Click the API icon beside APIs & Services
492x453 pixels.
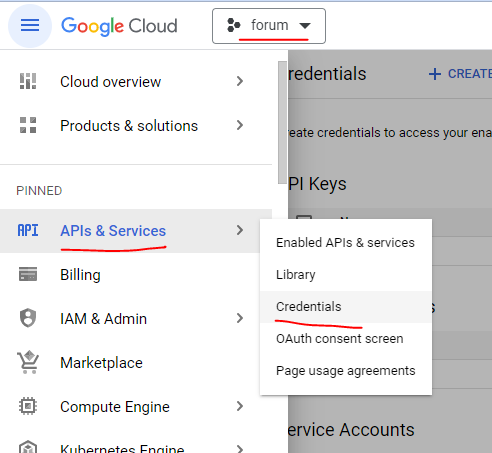point(28,230)
